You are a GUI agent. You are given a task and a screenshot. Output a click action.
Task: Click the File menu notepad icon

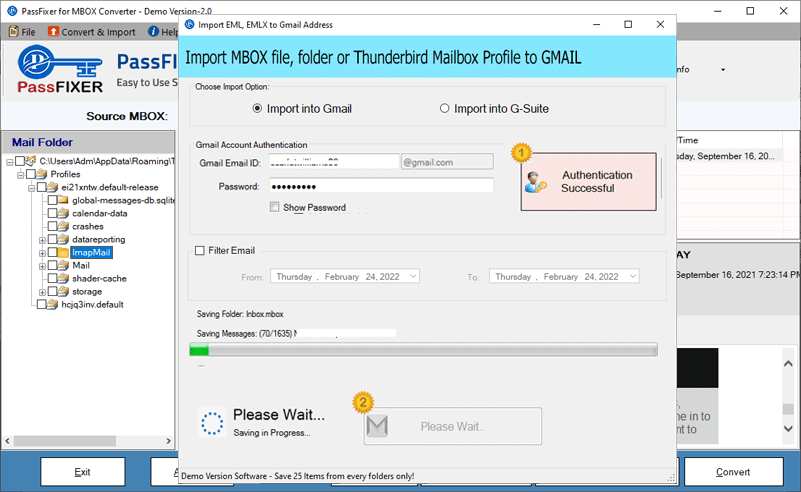[14, 31]
